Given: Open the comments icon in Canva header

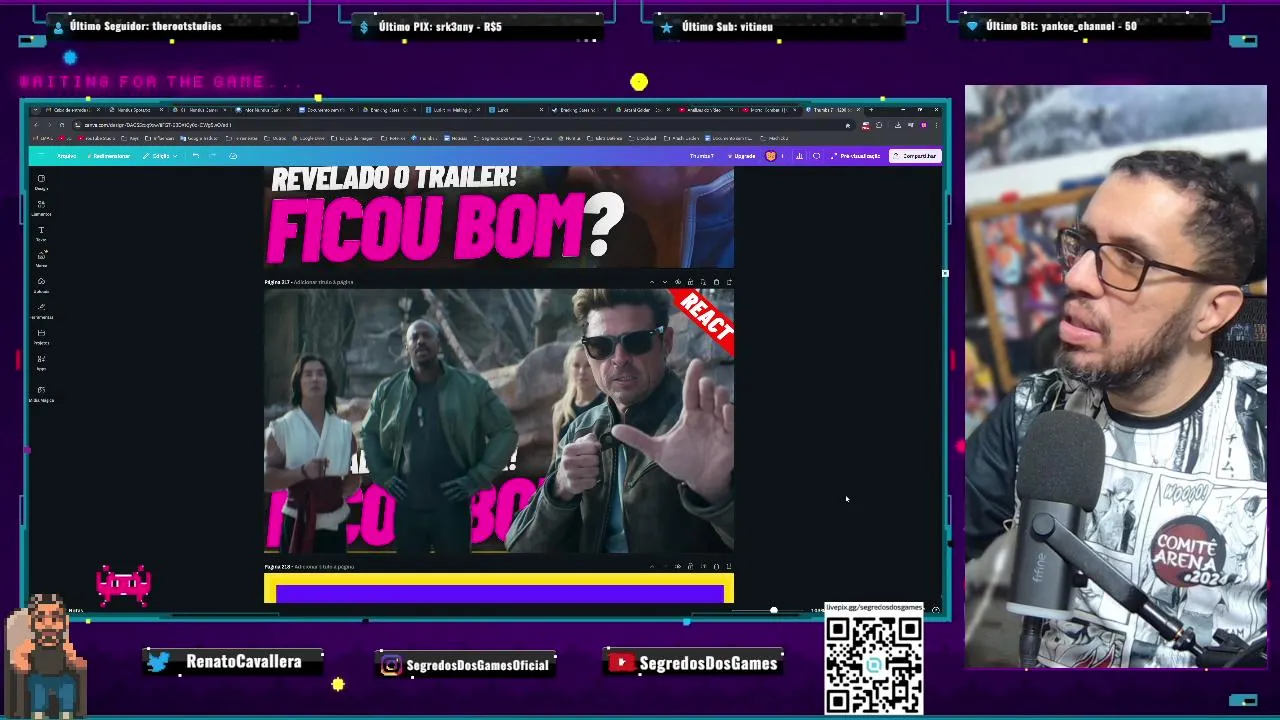Looking at the screenshot, I should pyautogui.click(x=816, y=156).
